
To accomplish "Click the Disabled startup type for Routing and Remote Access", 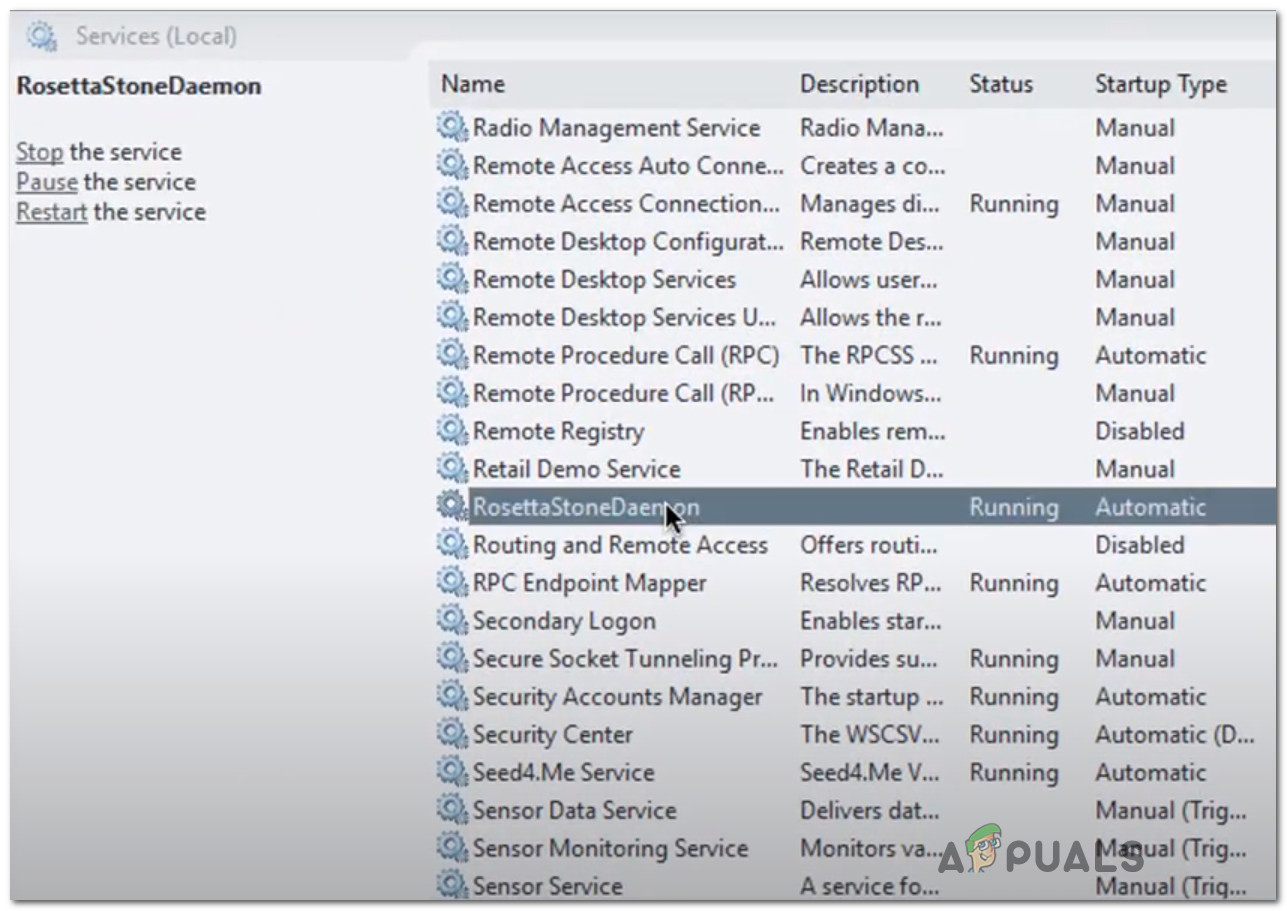I will click(x=1139, y=545).
